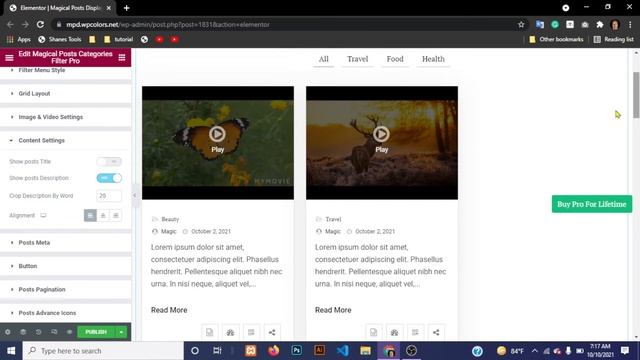Open Firefox from the taskbar
Screen dimensions: 640x360
point(274,351)
